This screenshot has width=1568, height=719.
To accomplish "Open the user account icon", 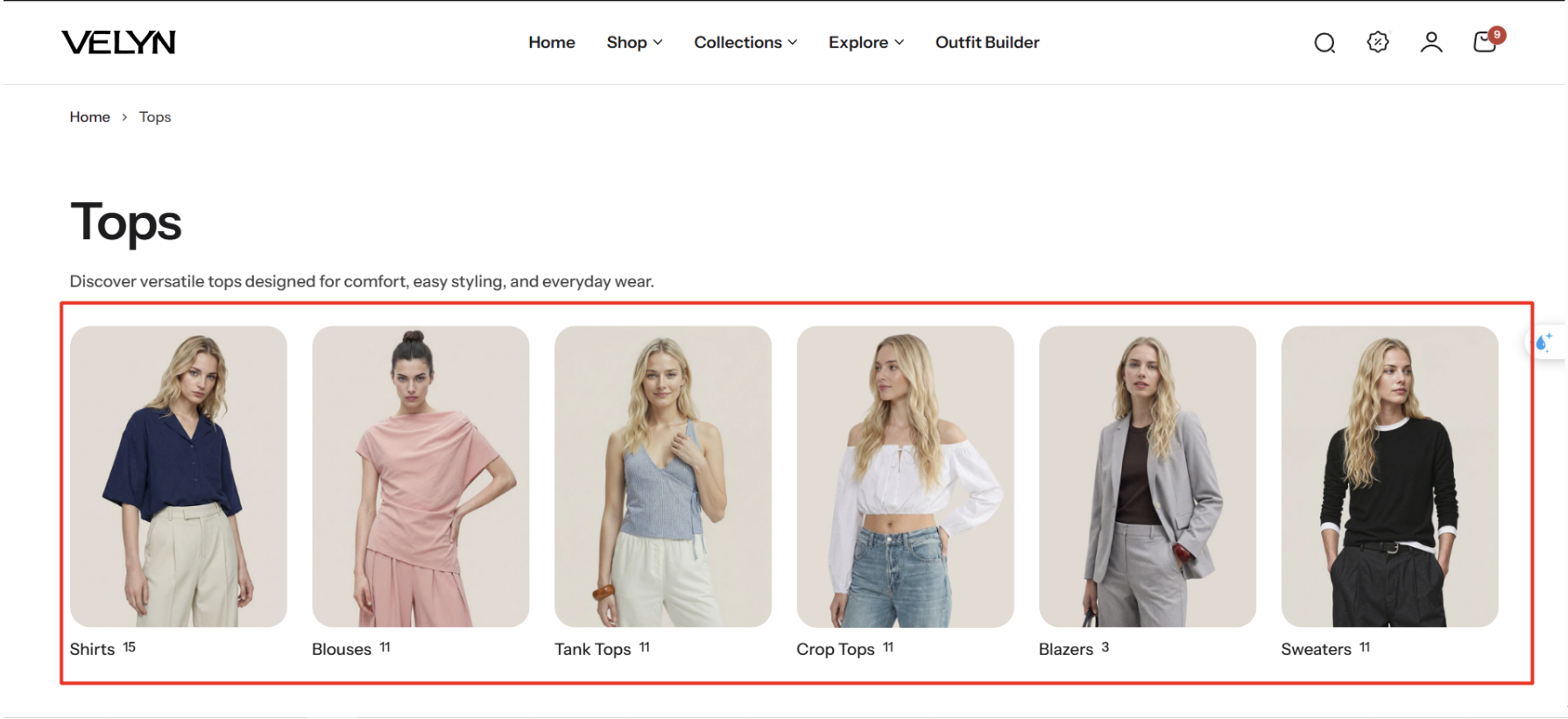I will click(1431, 42).
